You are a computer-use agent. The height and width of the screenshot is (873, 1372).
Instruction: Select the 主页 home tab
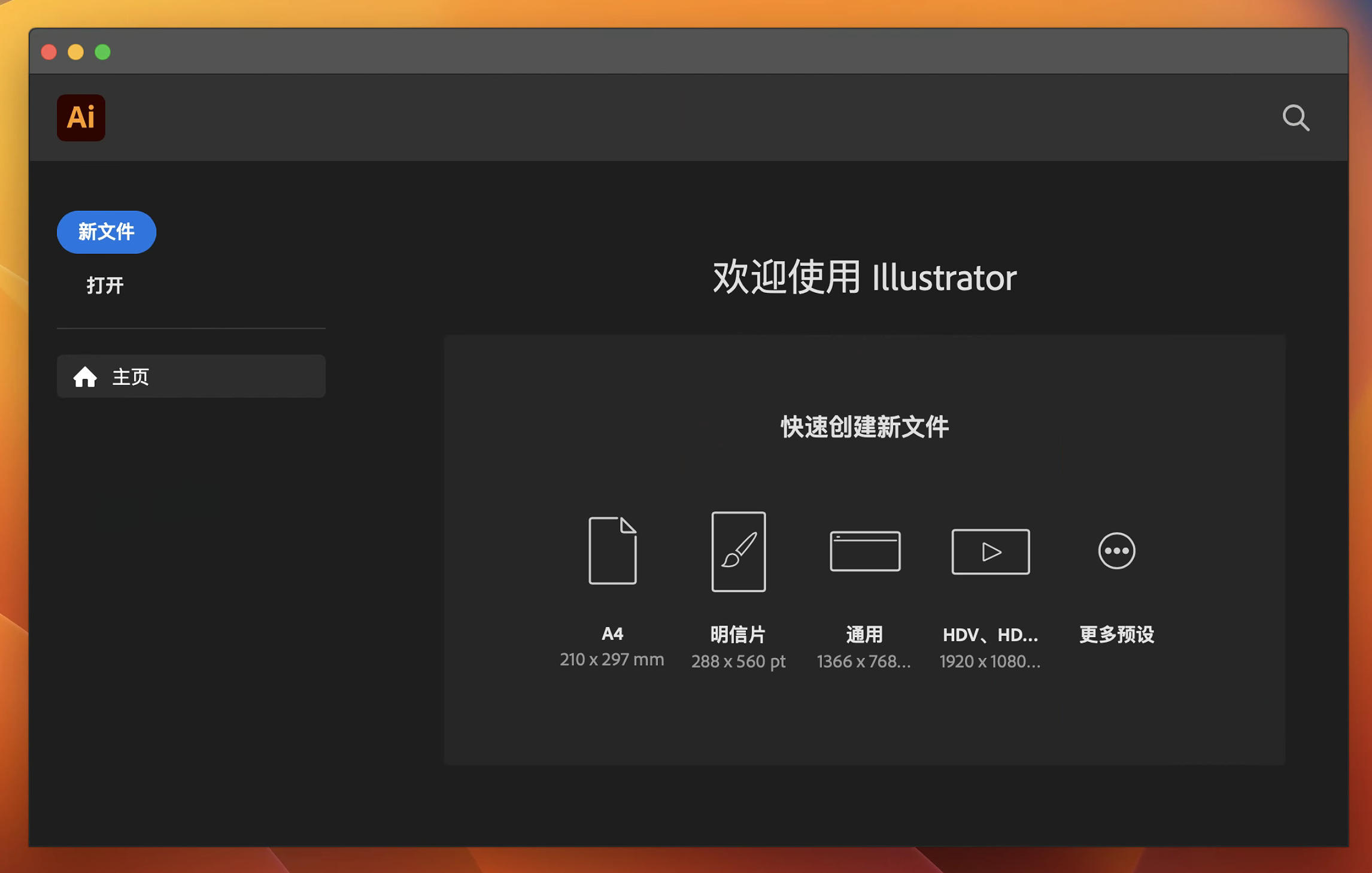tap(191, 376)
